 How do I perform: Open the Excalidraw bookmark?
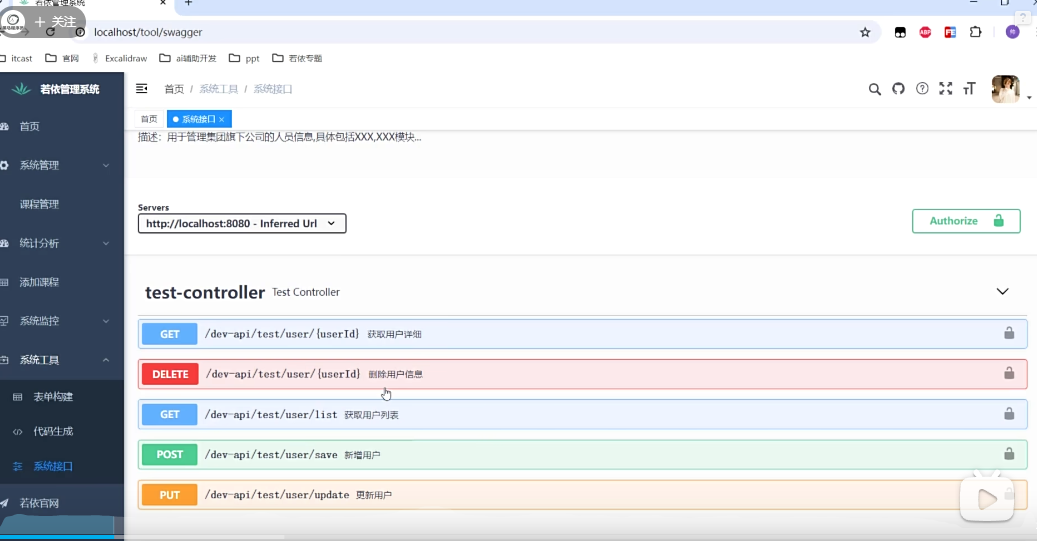click(120, 58)
